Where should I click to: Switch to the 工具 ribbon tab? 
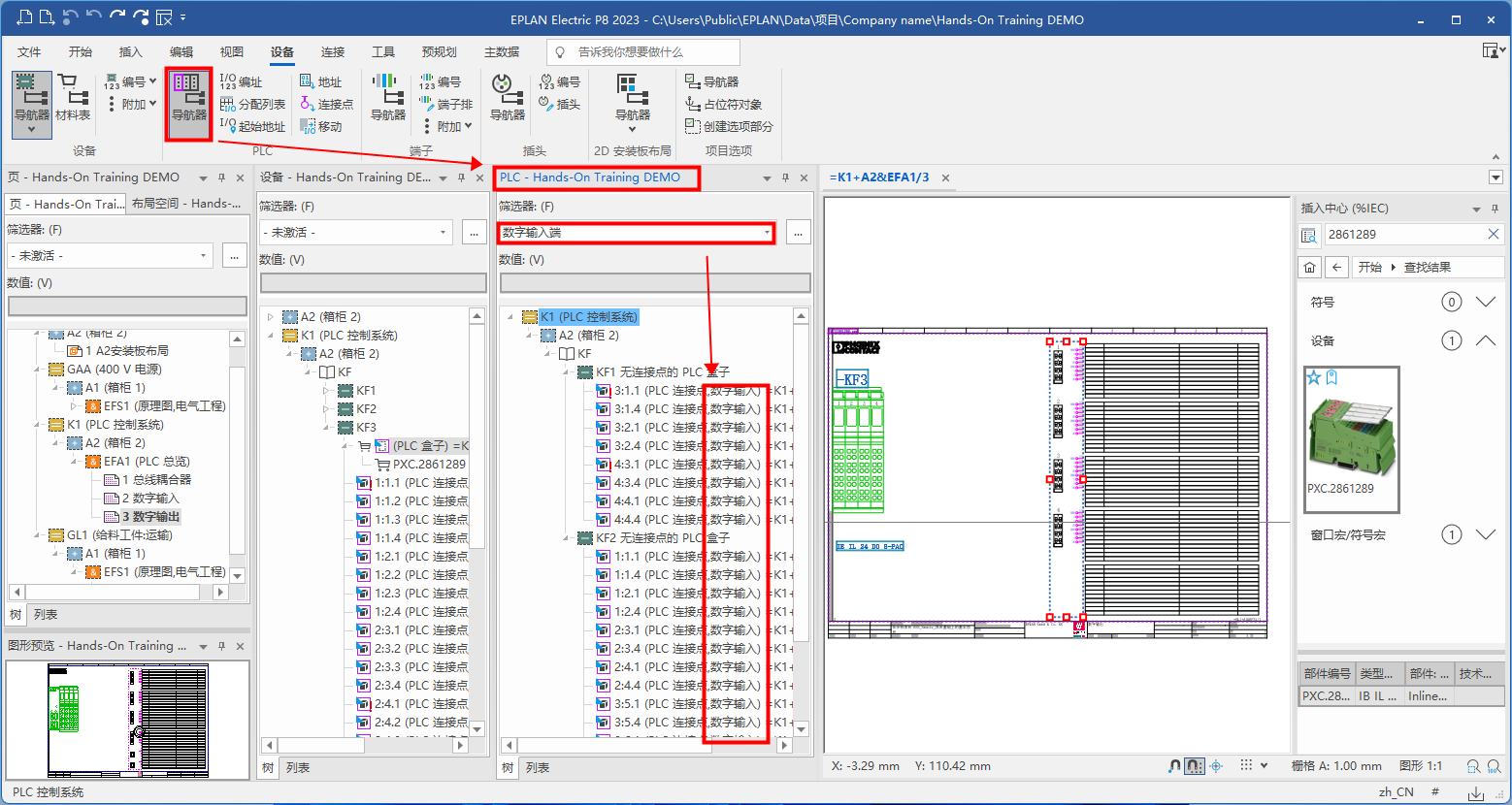(x=383, y=51)
